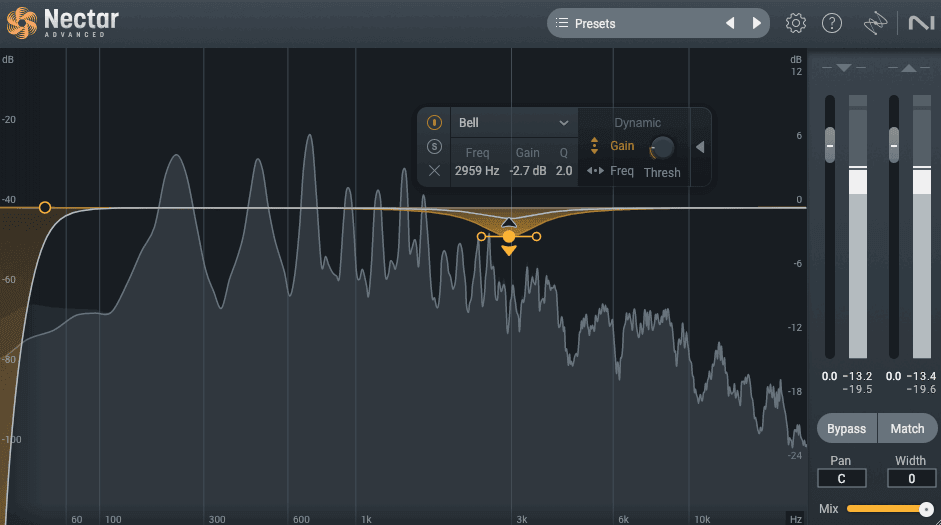Click the Width value field 0
The width and height of the screenshot is (941, 525).
(x=912, y=478)
